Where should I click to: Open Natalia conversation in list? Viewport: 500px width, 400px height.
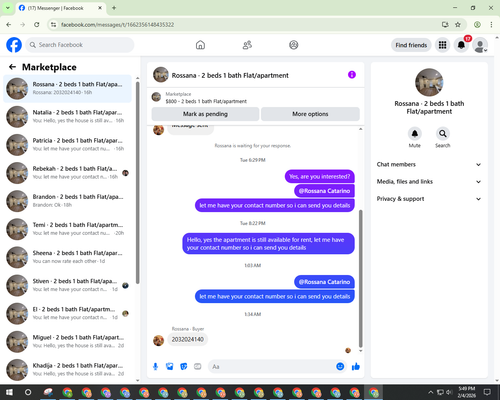[x=67, y=117]
